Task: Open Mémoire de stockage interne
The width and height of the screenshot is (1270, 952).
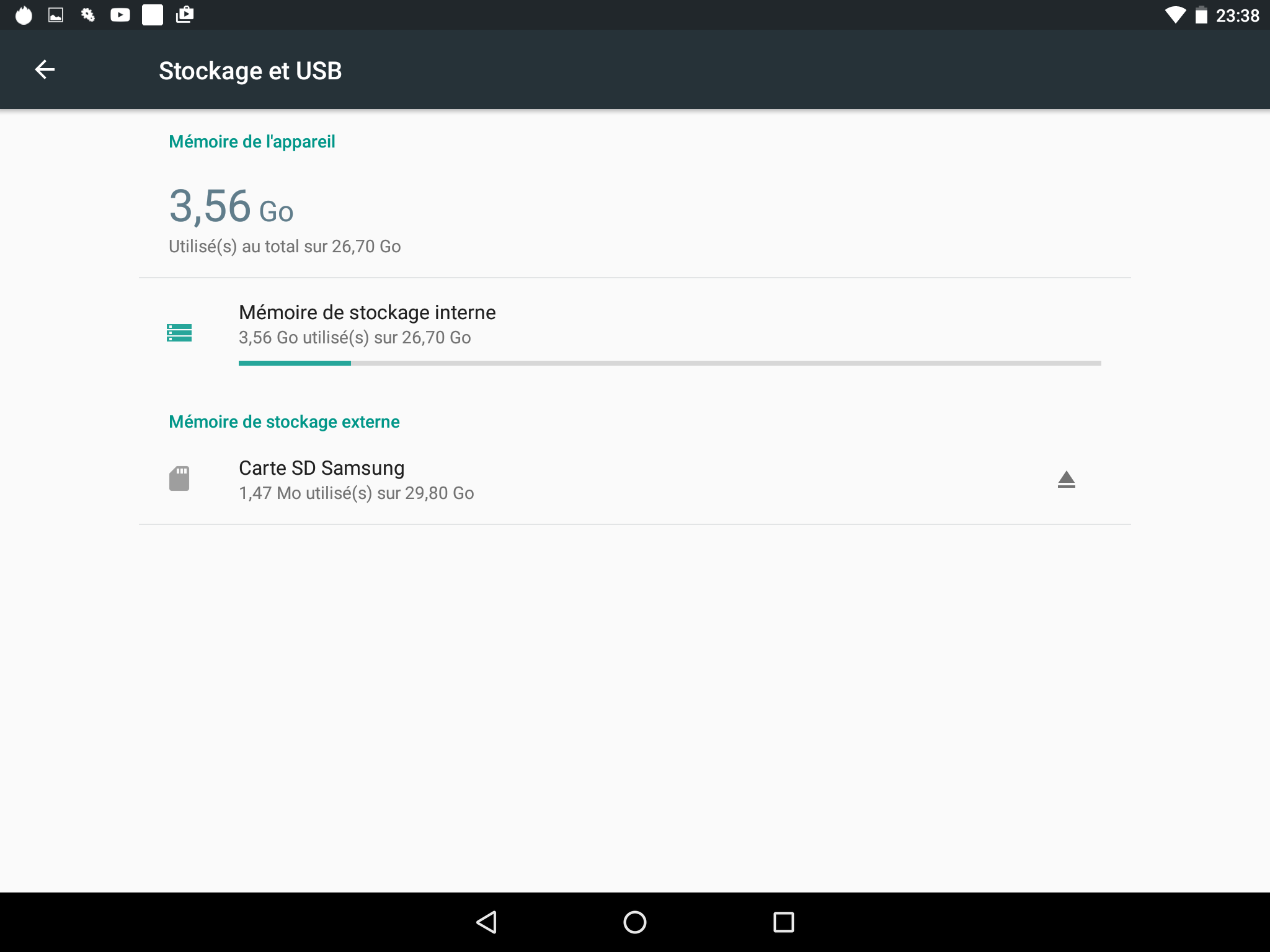Action: point(367,313)
